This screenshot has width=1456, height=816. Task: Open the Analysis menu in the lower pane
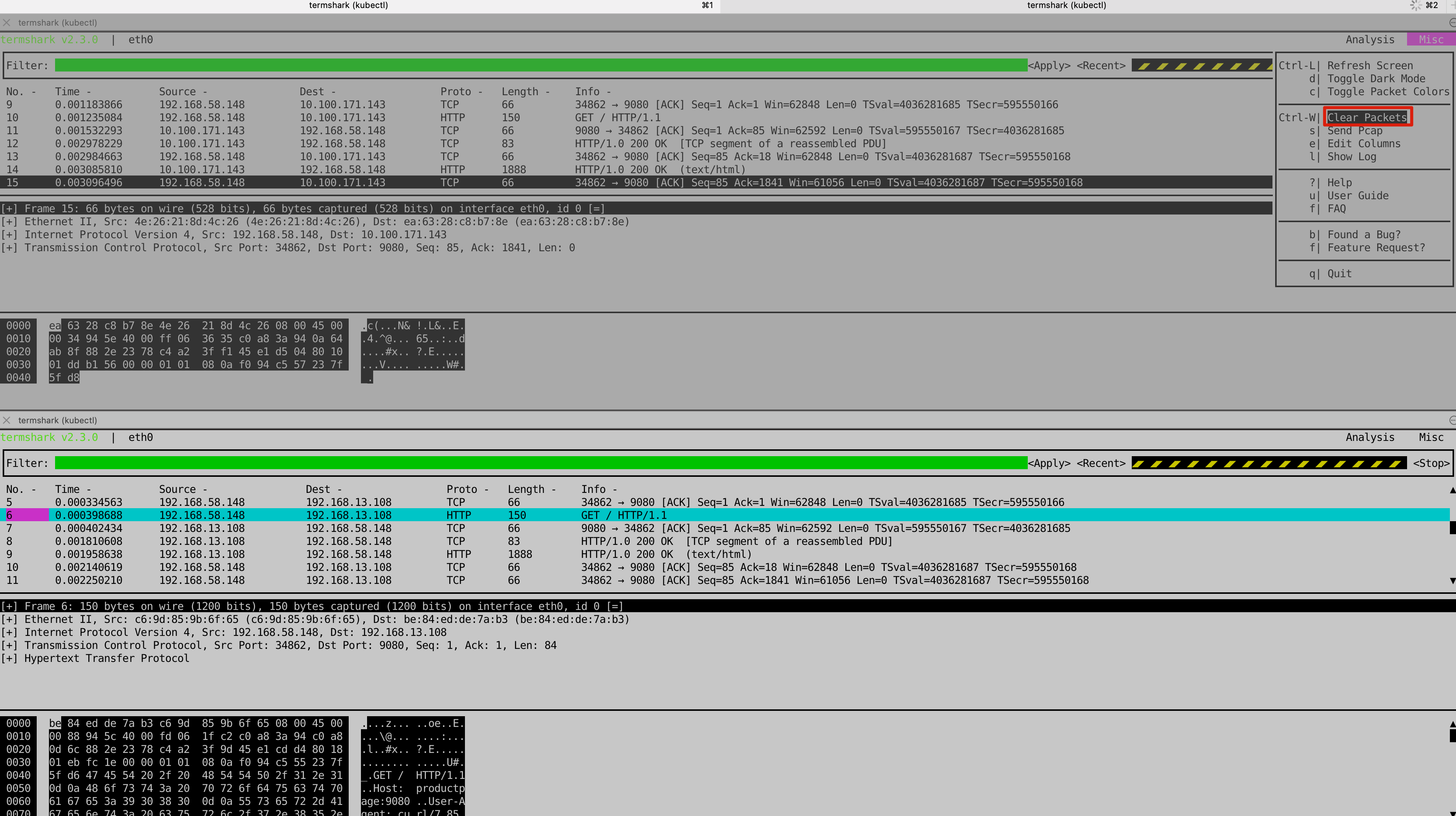1370,437
